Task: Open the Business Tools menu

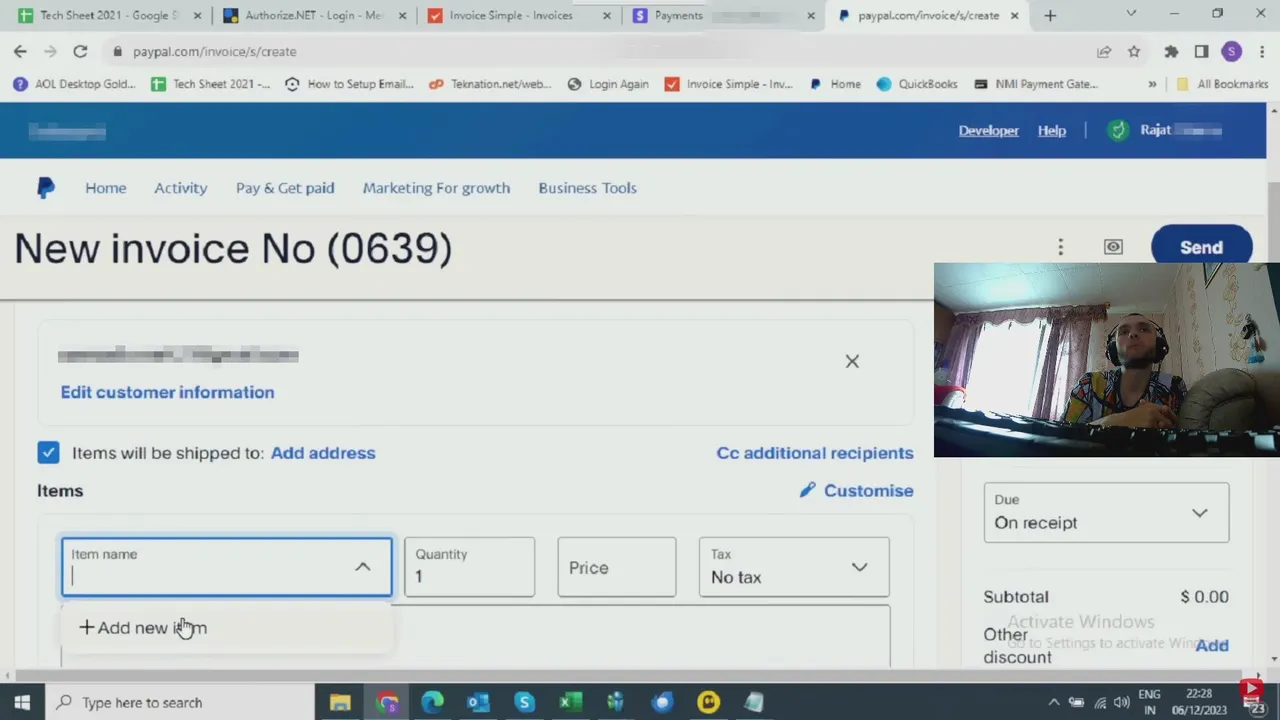Action: pos(587,188)
